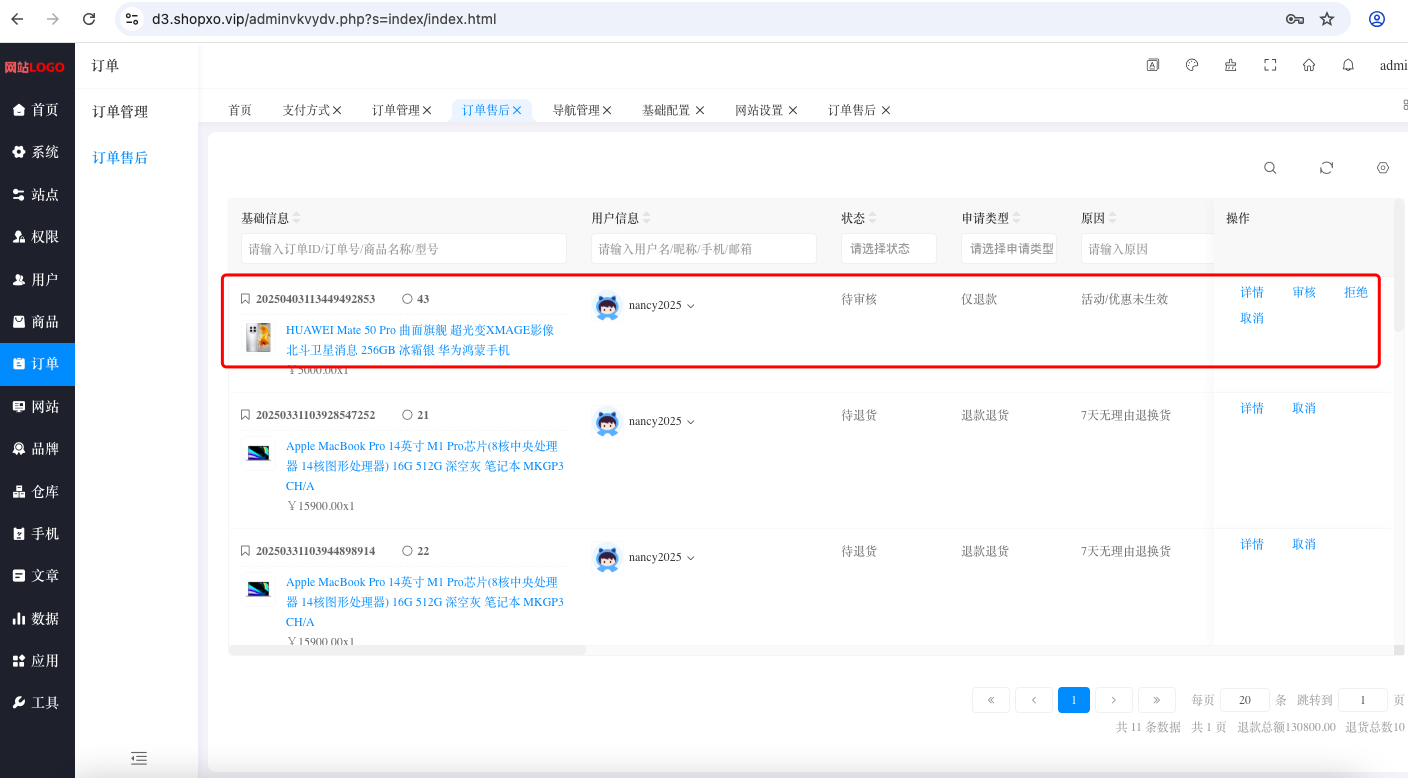Close the 导航管理 tab
This screenshot has width=1408, height=778.
[607, 110]
